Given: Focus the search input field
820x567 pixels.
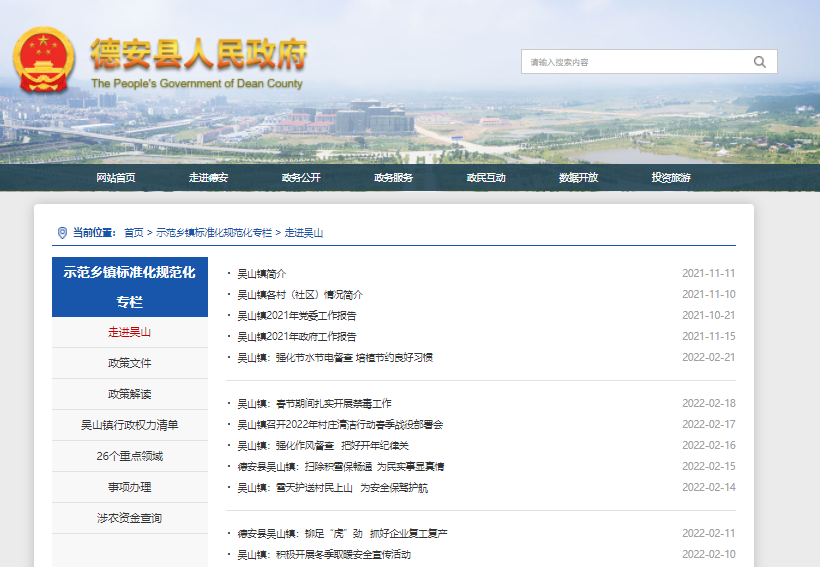Looking at the screenshot, I should tap(635, 62).
